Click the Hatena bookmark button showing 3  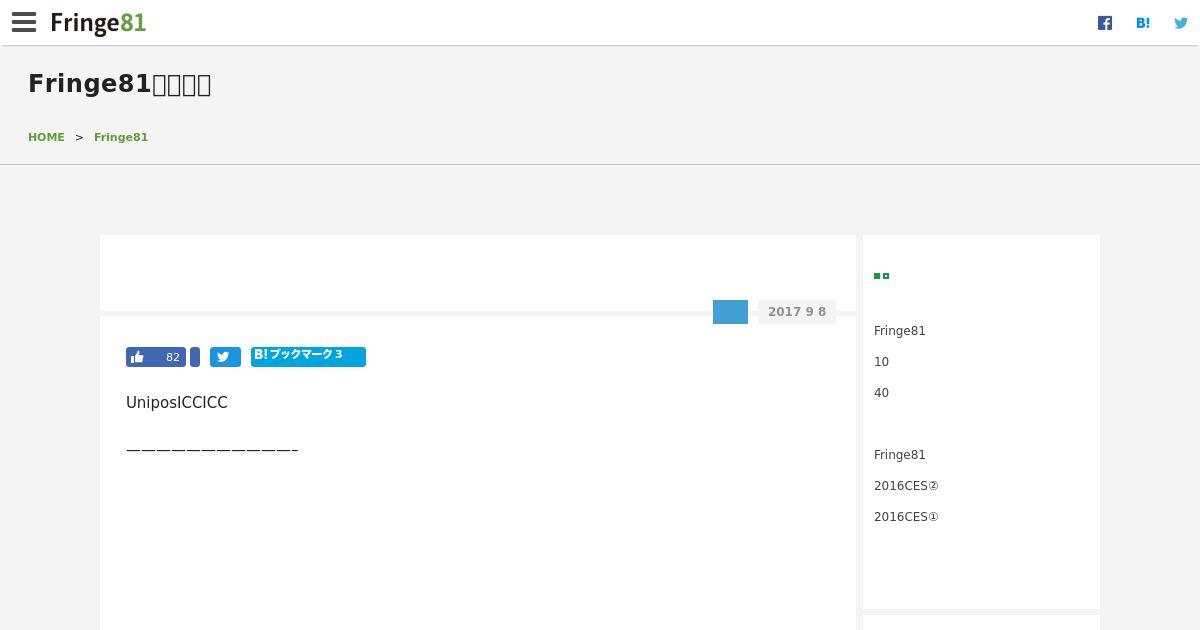[308, 357]
